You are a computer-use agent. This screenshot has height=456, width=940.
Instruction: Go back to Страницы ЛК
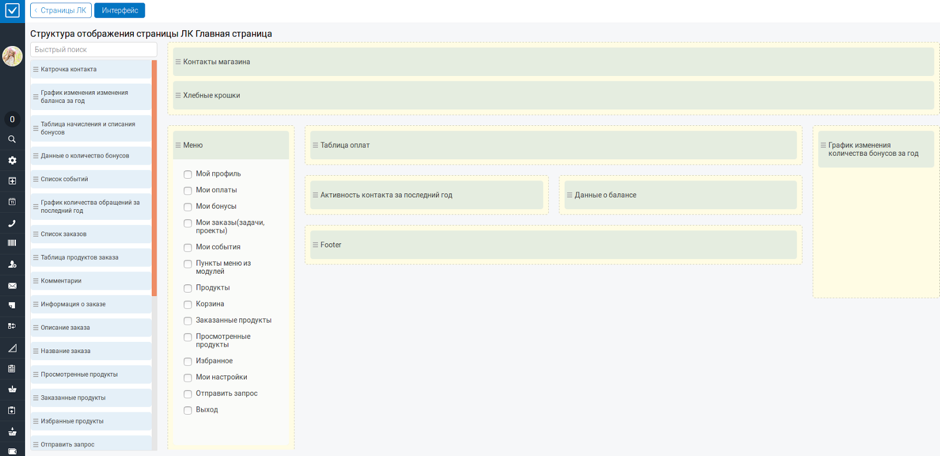click(x=61, y=10)
